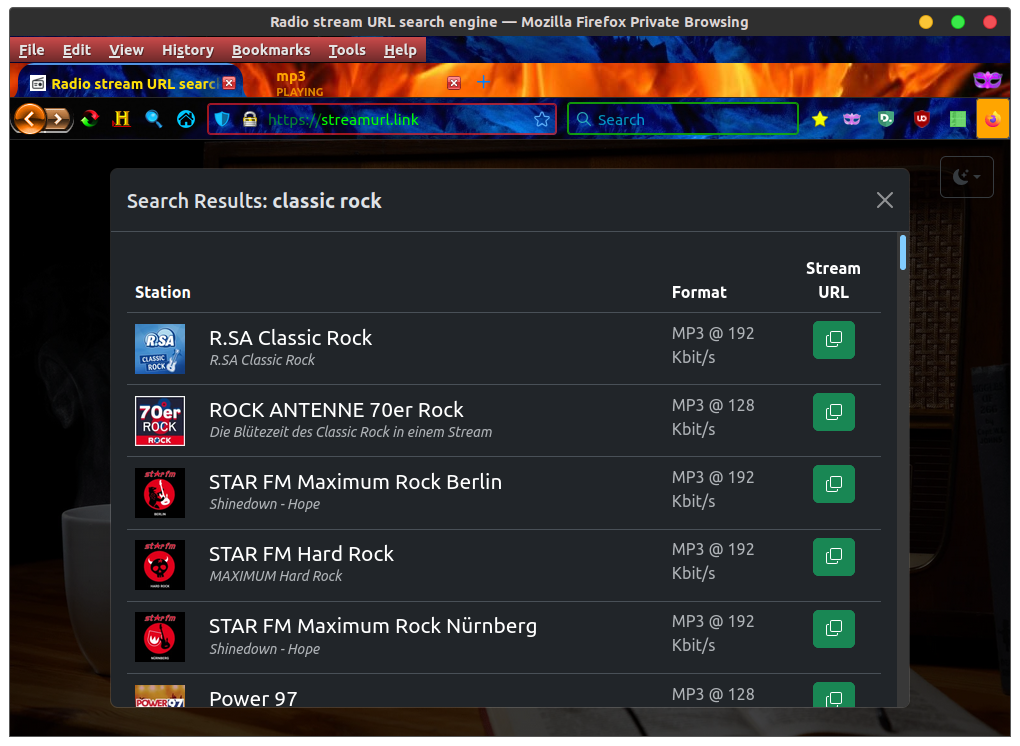Open the Edit menu
The width and height of the screenshot is (1020, 746).
pos(77,50)
